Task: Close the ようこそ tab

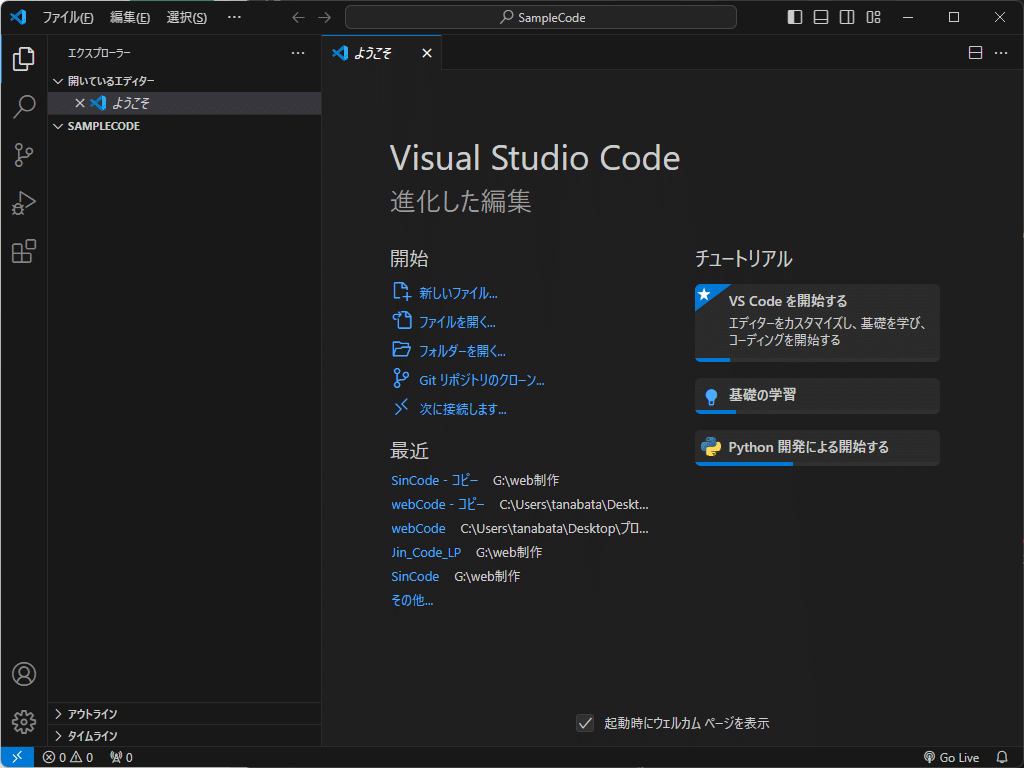Action: click(x=426, y=53)
